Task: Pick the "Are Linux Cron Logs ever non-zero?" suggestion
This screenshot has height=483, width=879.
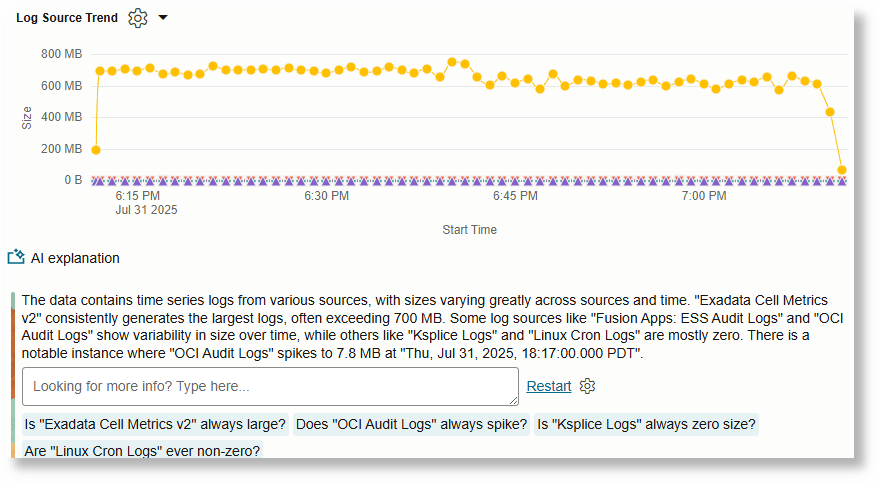Action: coord(142,451)
